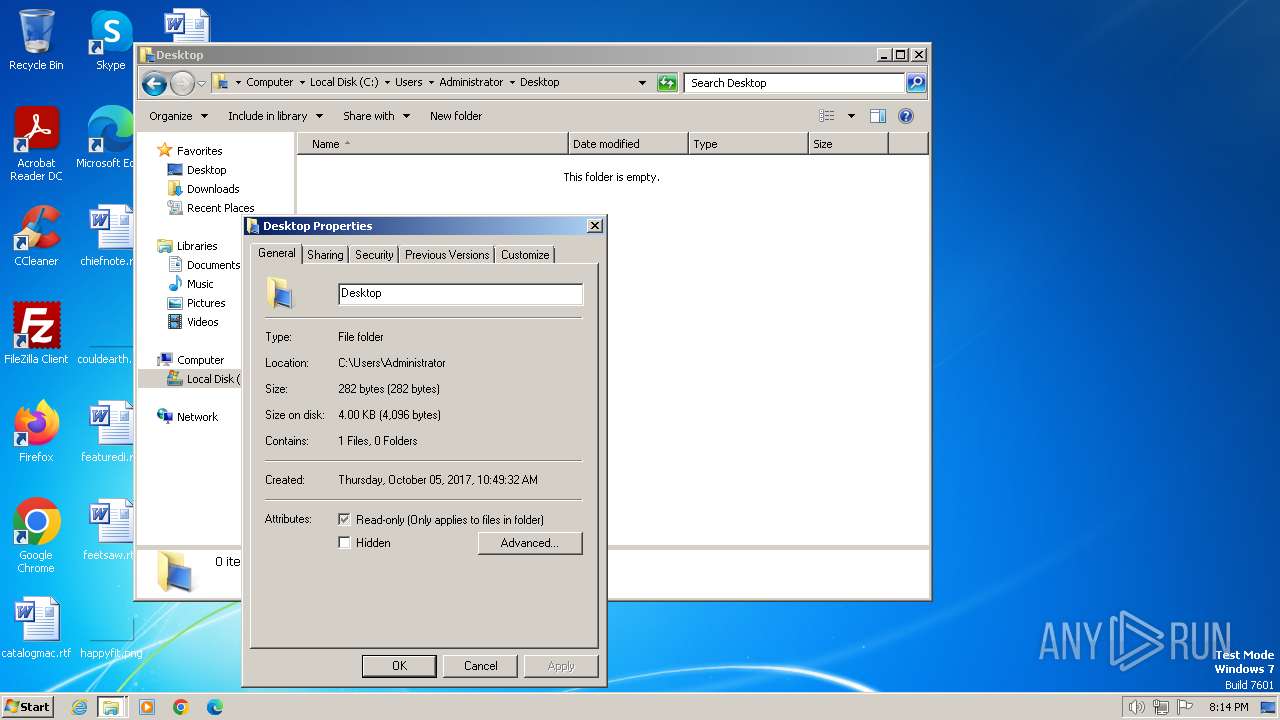Click Edge icon in taskbar
Viewport: 1280px width, 720px height.
point(214,707)
